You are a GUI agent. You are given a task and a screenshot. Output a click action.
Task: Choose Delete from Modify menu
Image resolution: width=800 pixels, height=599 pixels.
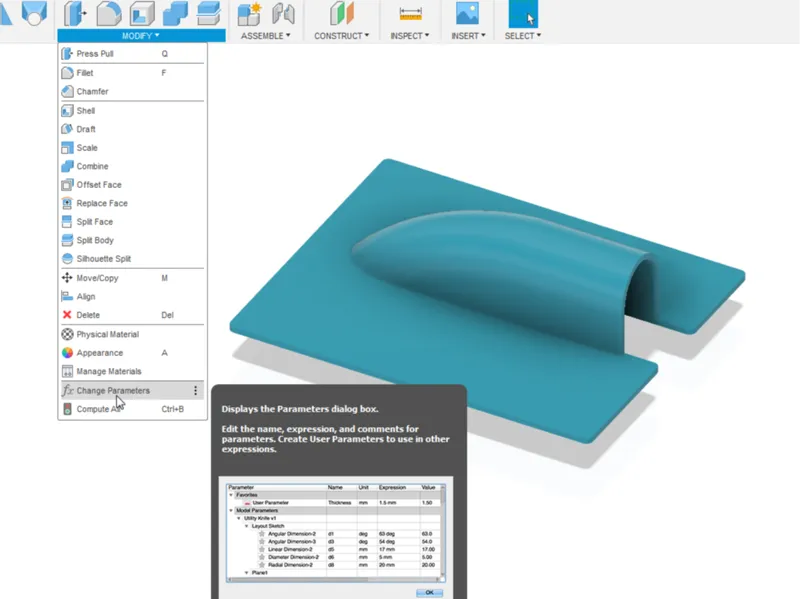[132, 315]
